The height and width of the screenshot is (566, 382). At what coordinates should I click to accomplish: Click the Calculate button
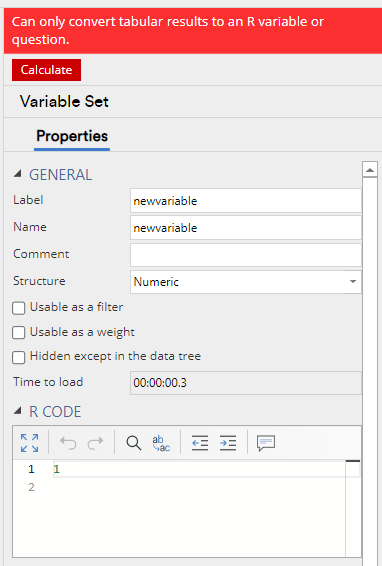(46, 70)
